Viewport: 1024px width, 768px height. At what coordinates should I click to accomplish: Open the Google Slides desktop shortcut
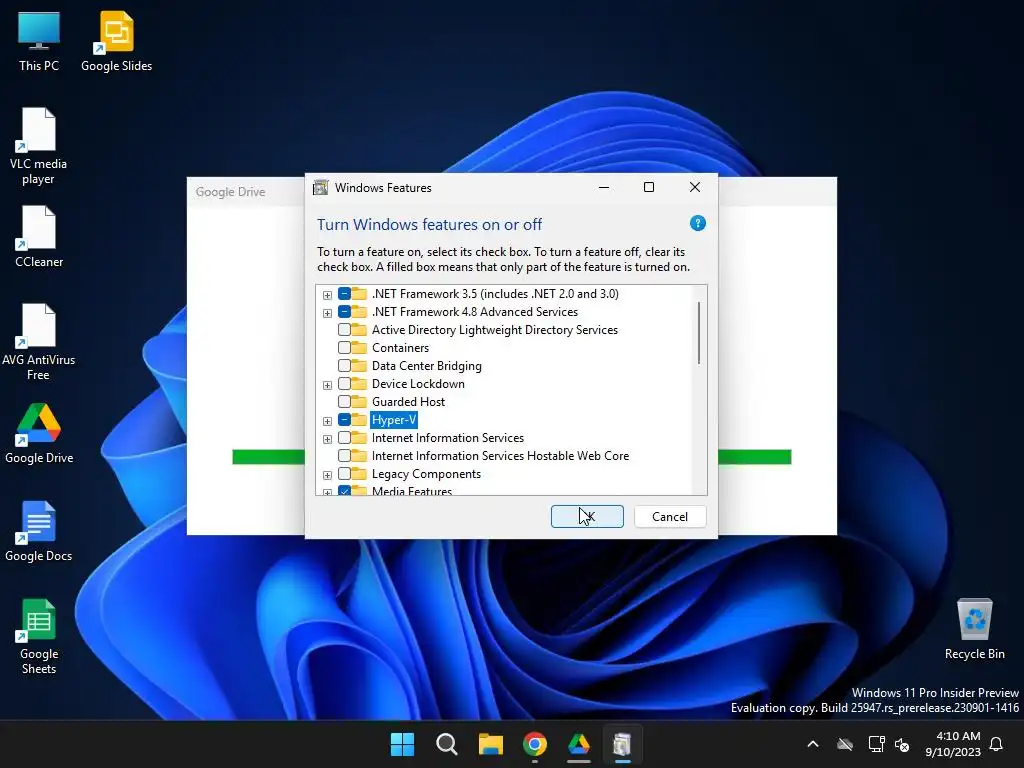[x=116, y=42]
